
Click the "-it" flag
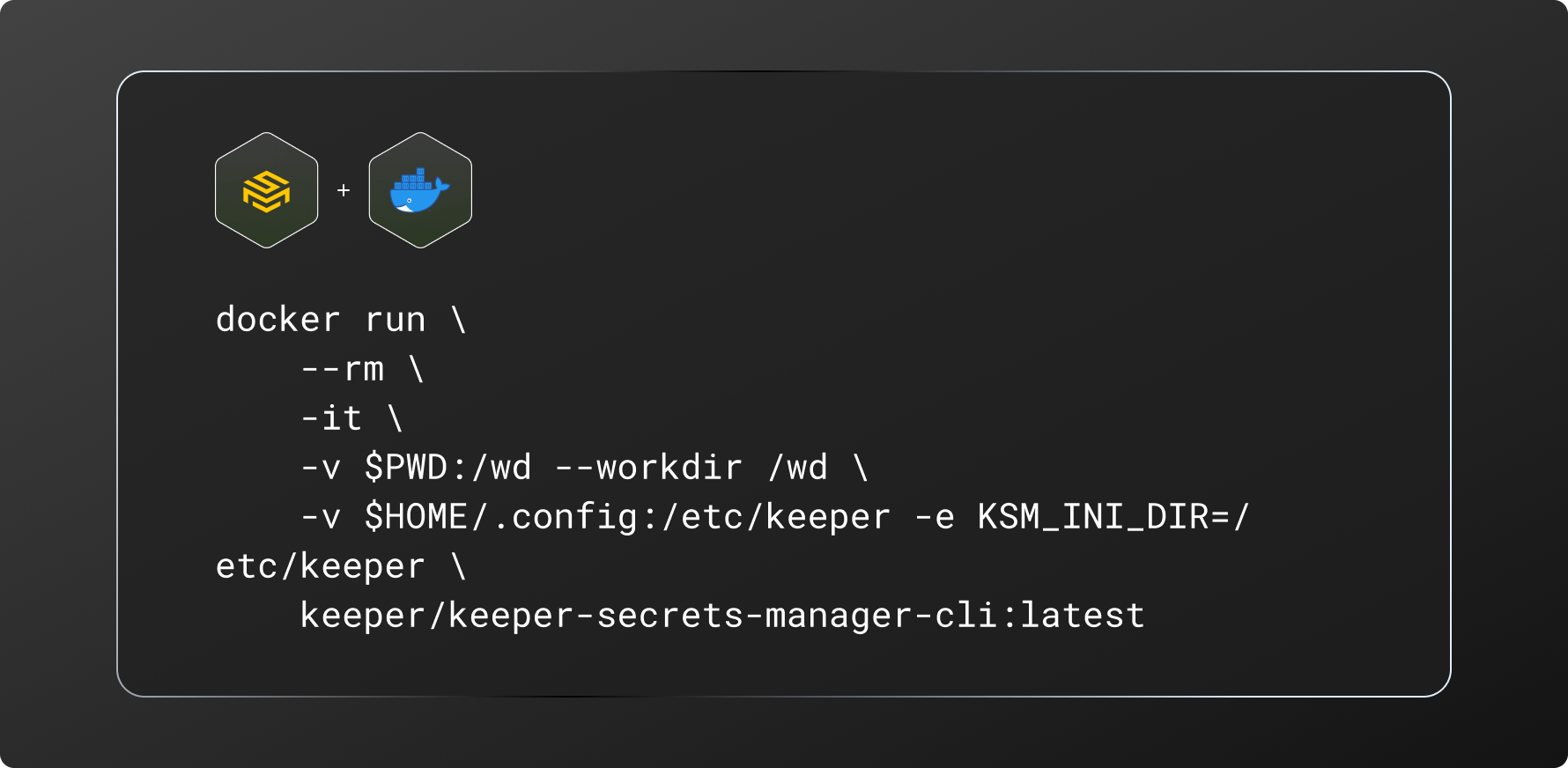(x=331, y=418)
